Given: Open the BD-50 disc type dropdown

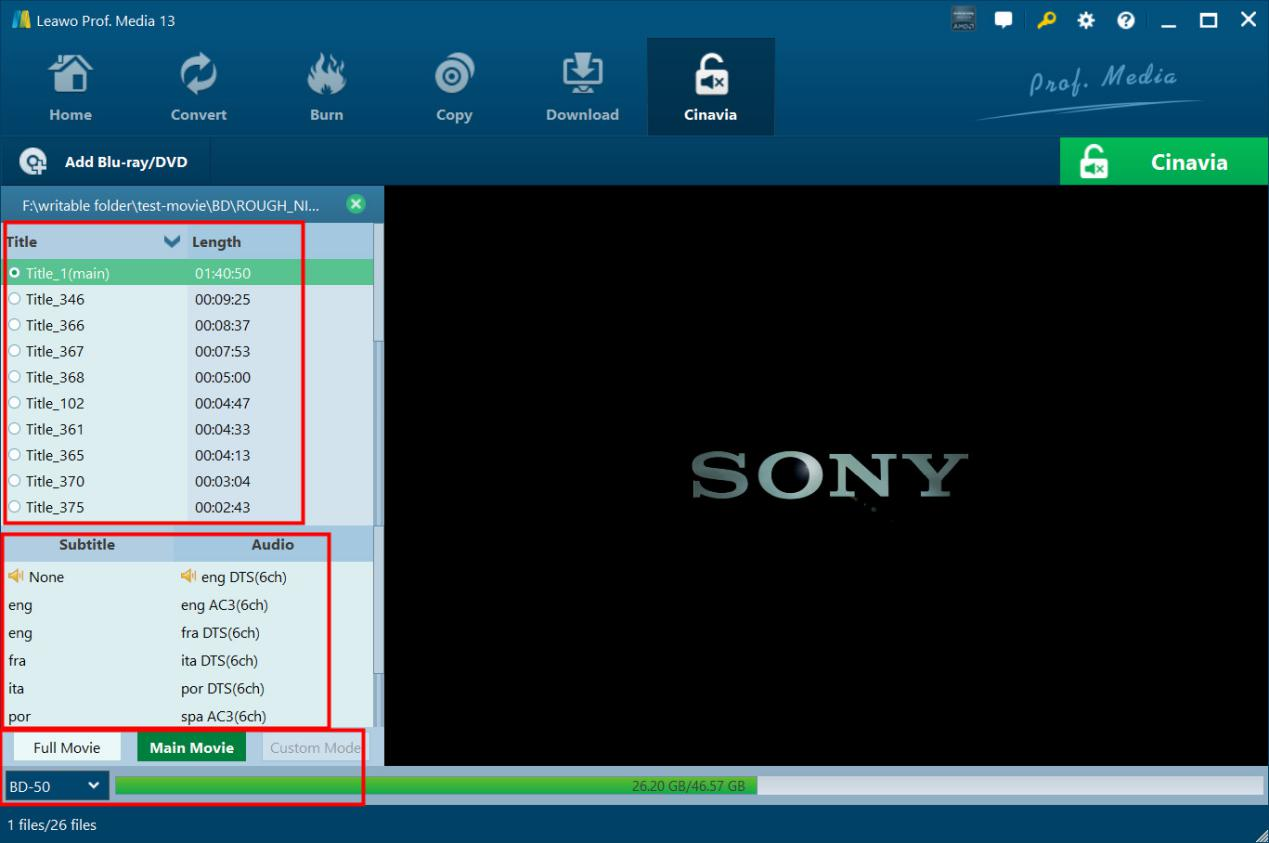Looking at the screenshot, I should pos(55,786).
